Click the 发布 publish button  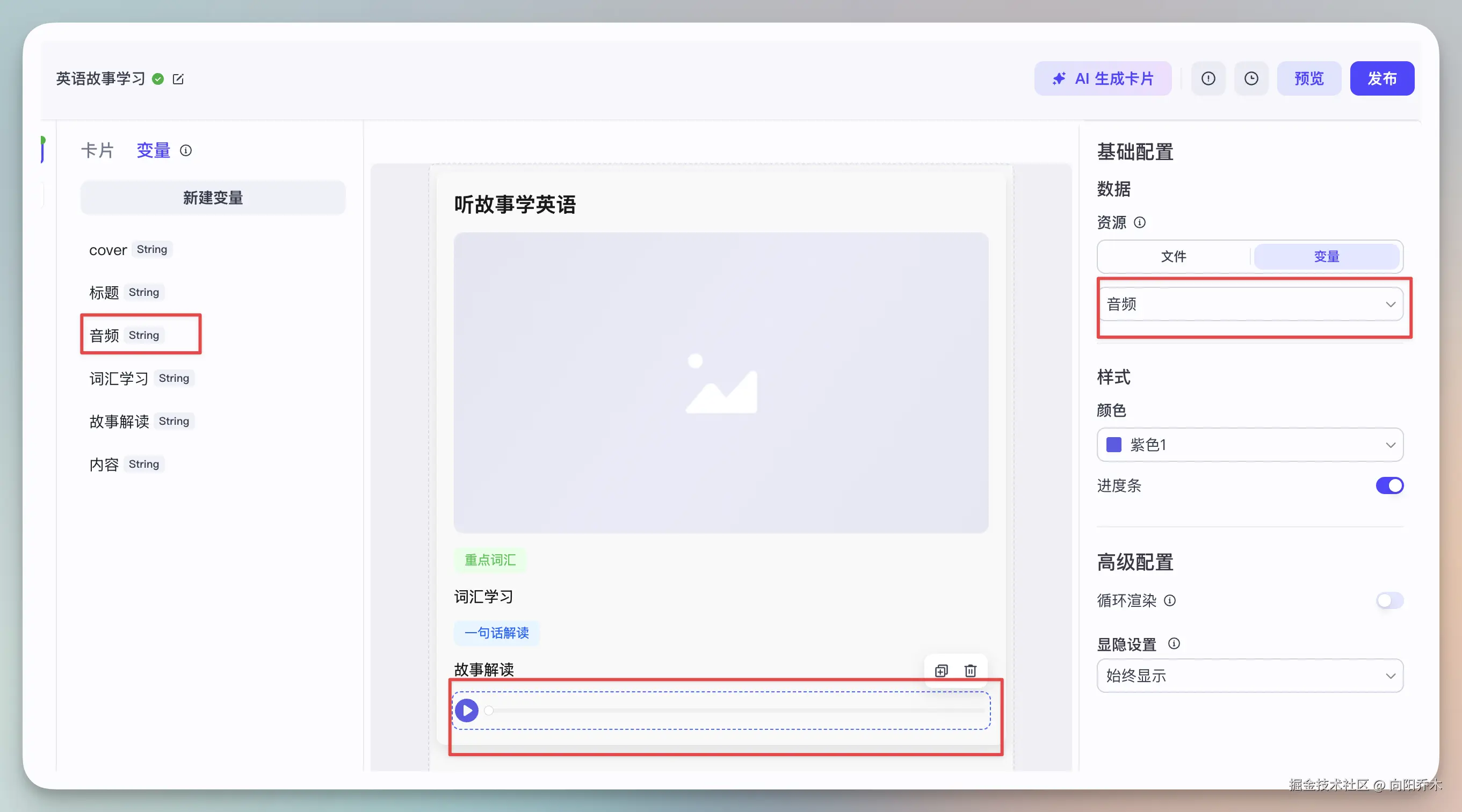pos(1381,78)
